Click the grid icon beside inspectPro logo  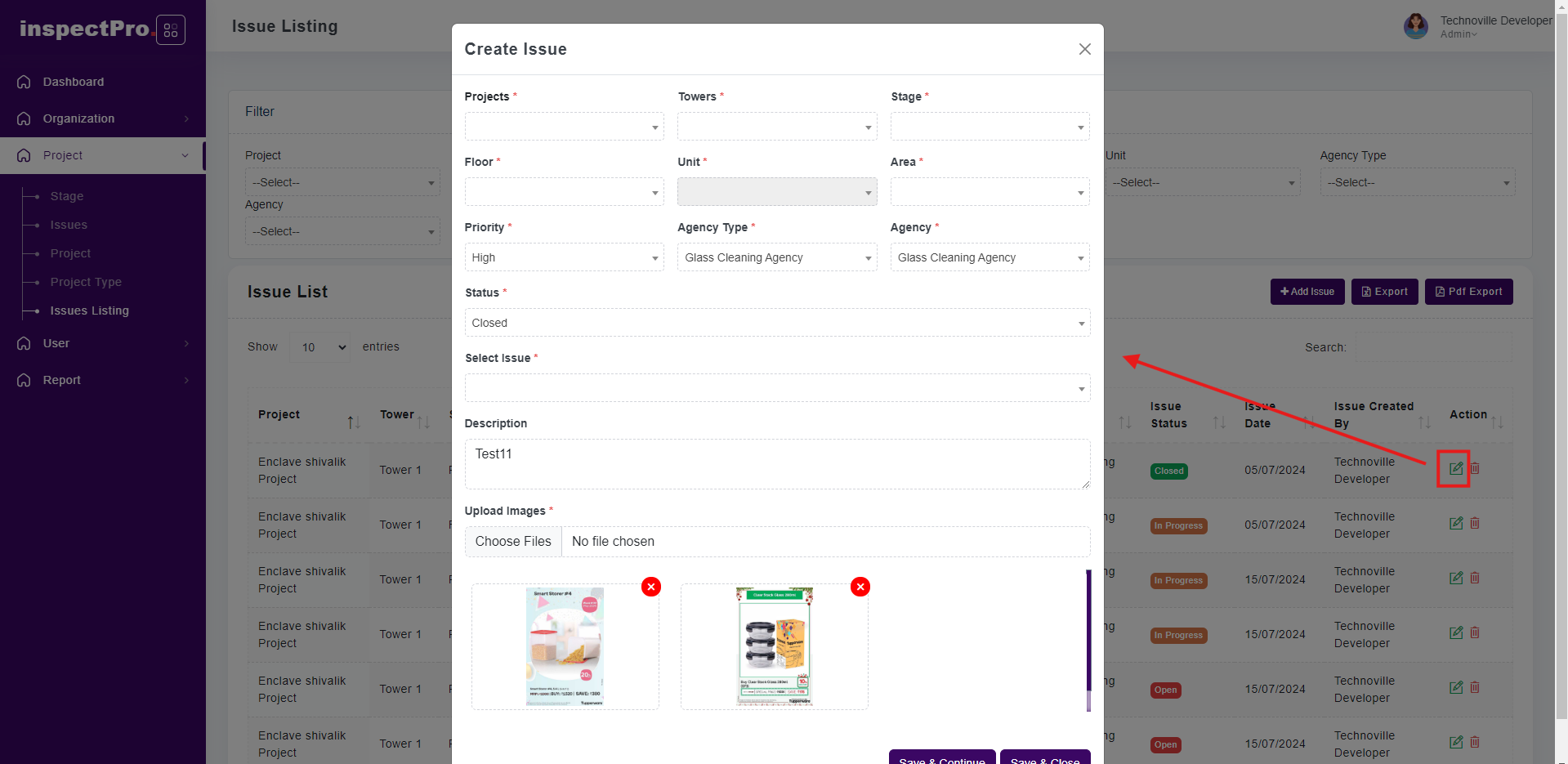click(170, 30)
